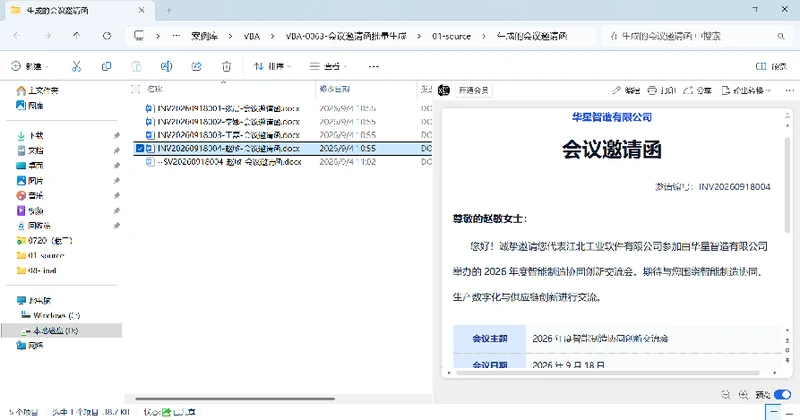800x420 pixels.
Task: Uncheck the INV20260918004 file checkbox
Action: click(139, 149)
